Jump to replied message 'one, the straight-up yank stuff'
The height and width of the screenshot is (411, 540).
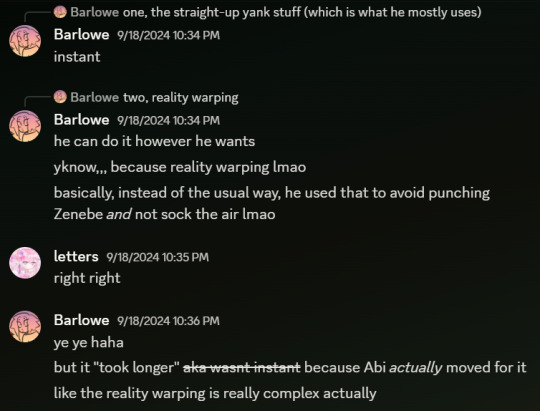302,12
